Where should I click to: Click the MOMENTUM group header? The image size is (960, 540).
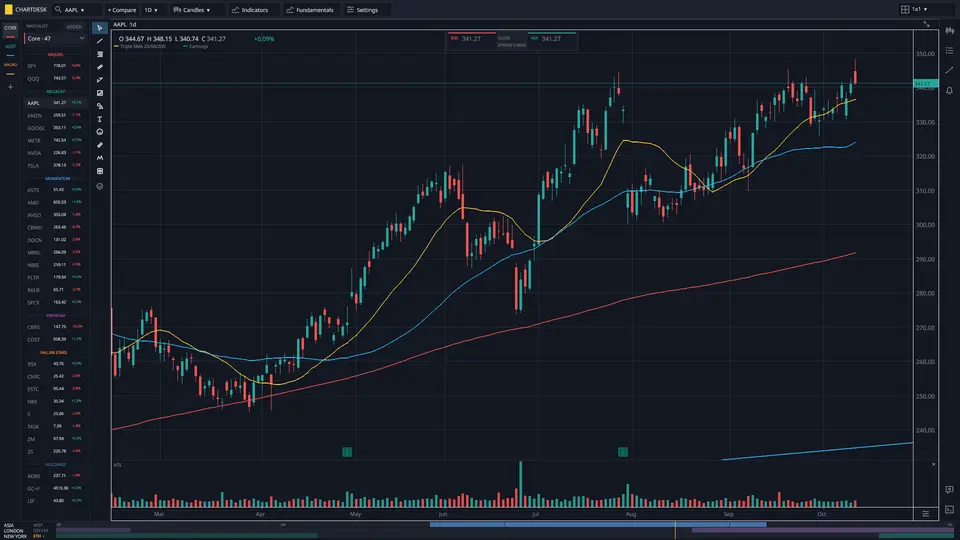(x=58, y=179)
